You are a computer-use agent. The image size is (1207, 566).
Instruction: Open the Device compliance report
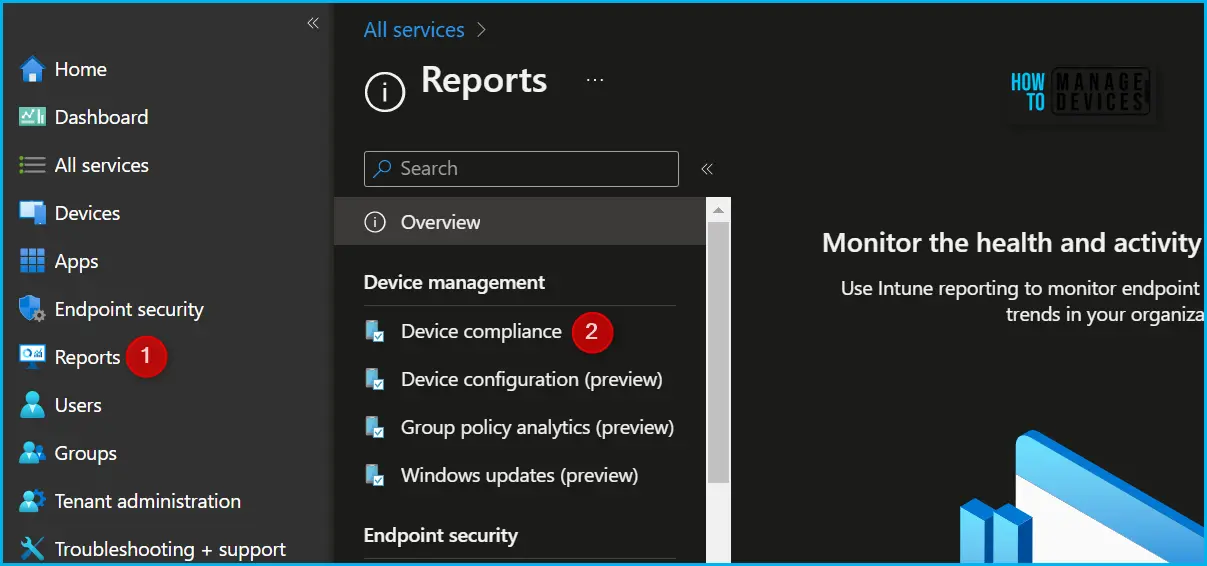point(481,331)
